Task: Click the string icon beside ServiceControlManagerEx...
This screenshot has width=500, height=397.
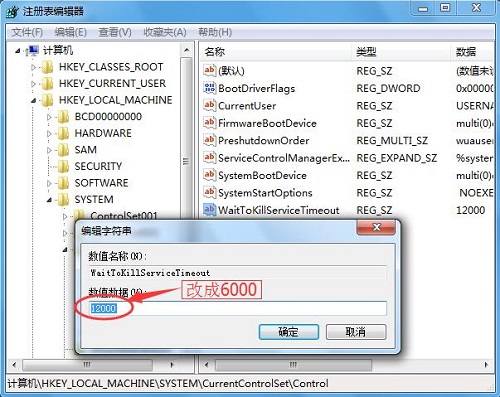Action: tap(209, 157)
